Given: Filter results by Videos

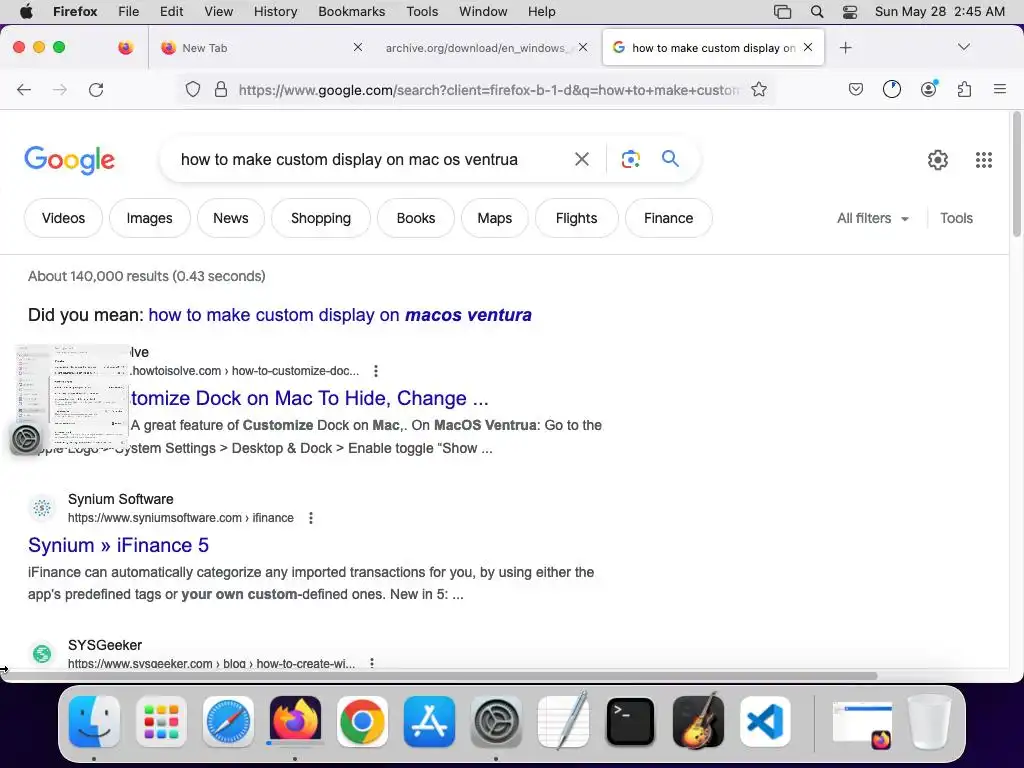Looking at the screenshot, I should click(x=63, y=218).
